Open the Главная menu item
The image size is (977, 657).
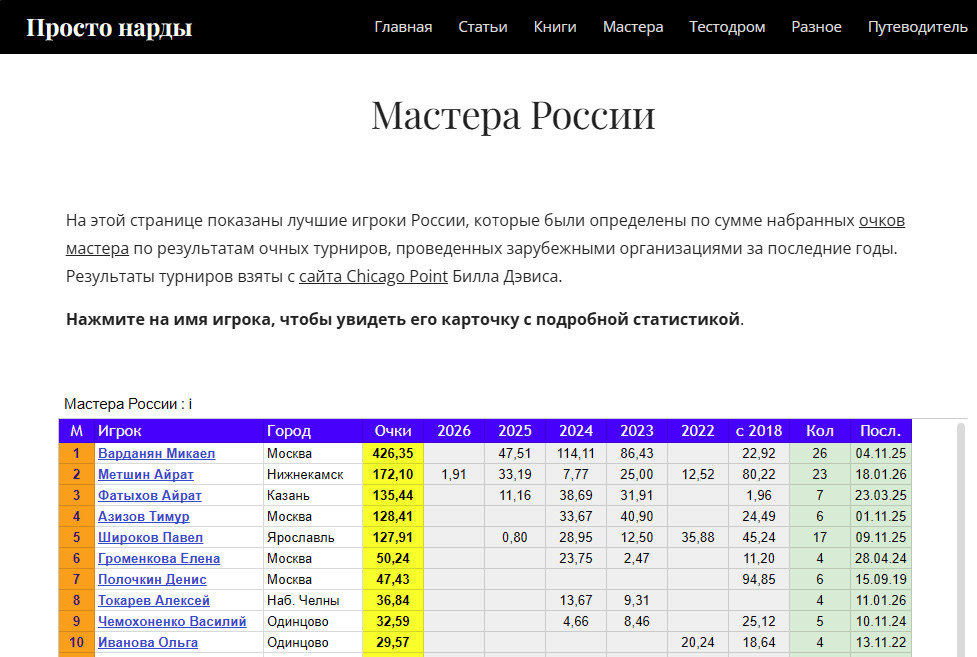[402, 27]
